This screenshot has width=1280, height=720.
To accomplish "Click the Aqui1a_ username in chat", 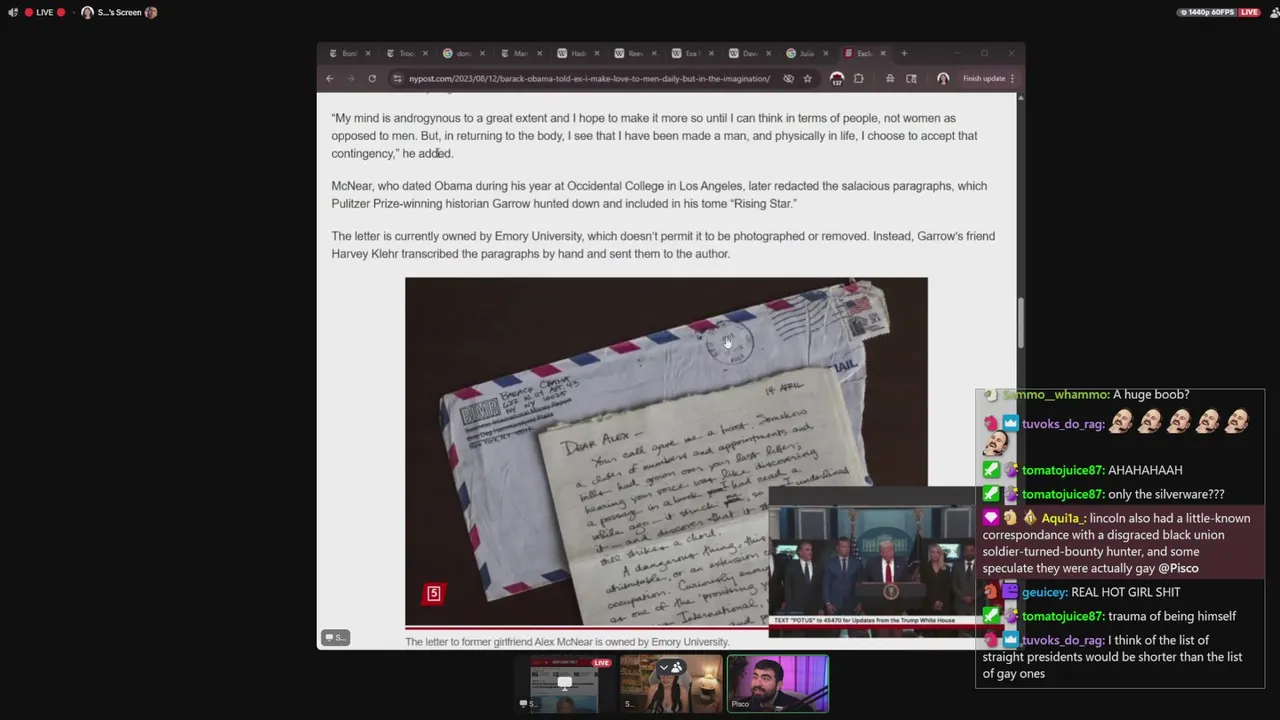I will 1062,518.
